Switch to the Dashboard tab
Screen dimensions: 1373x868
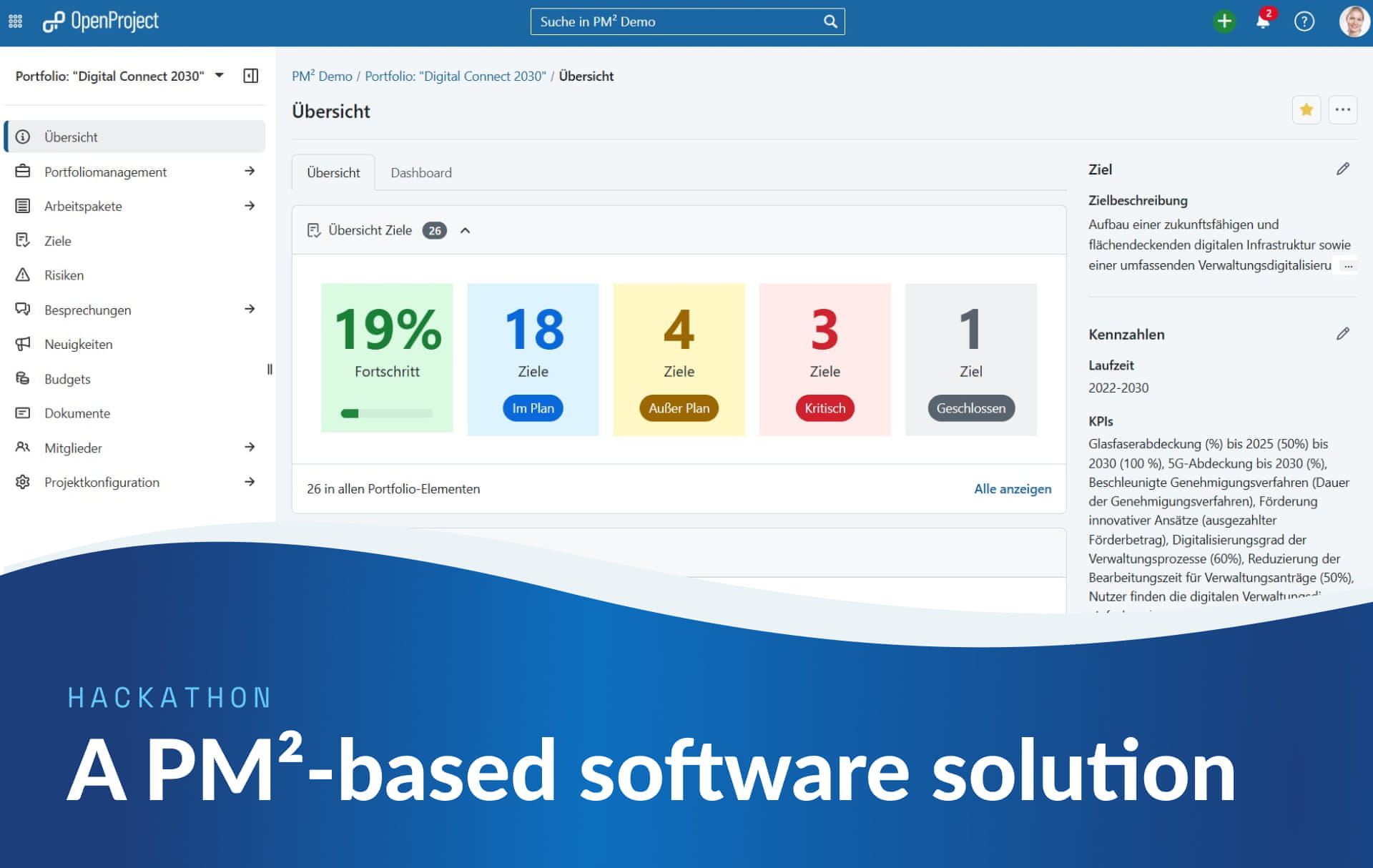(x=421, y=172)
